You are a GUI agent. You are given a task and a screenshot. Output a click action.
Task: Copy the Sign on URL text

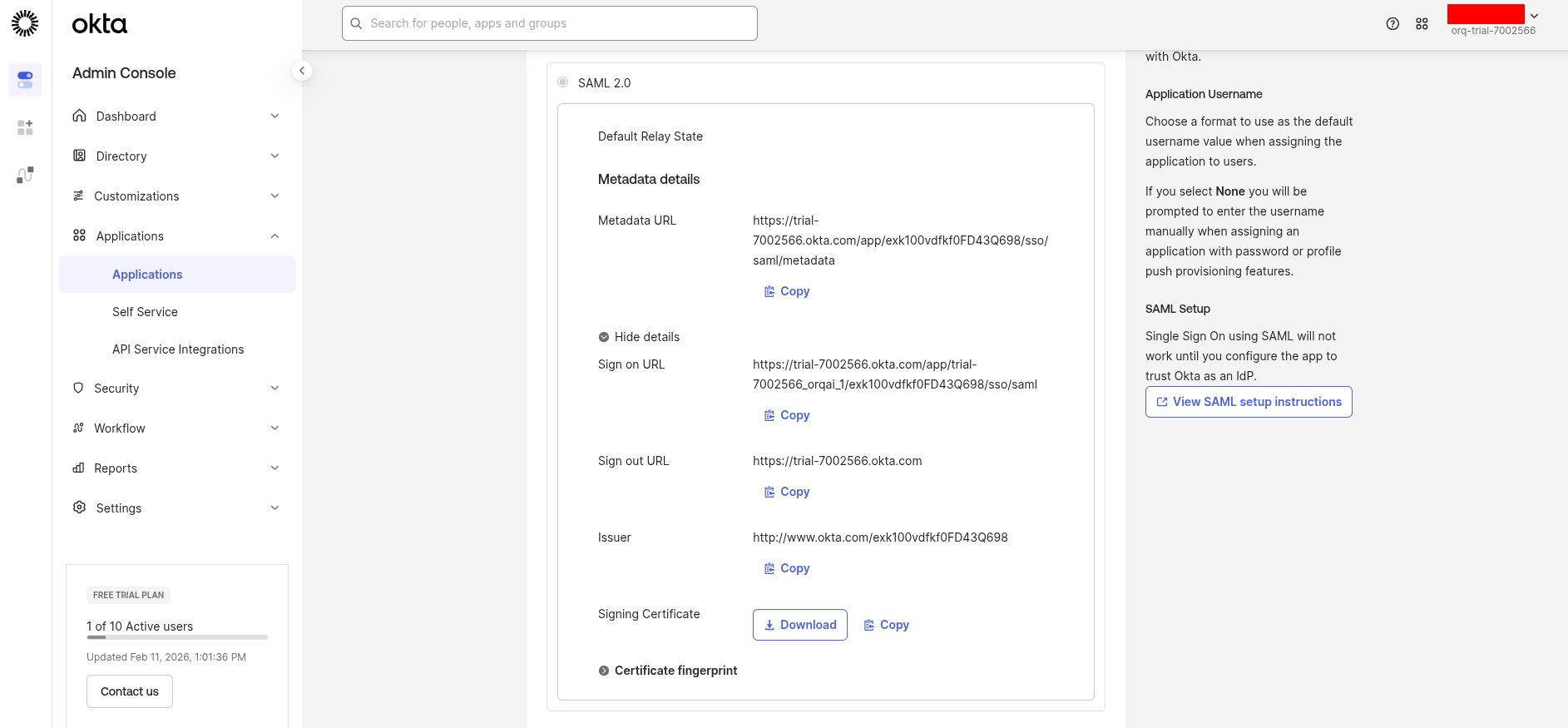[x=787, y=415]
